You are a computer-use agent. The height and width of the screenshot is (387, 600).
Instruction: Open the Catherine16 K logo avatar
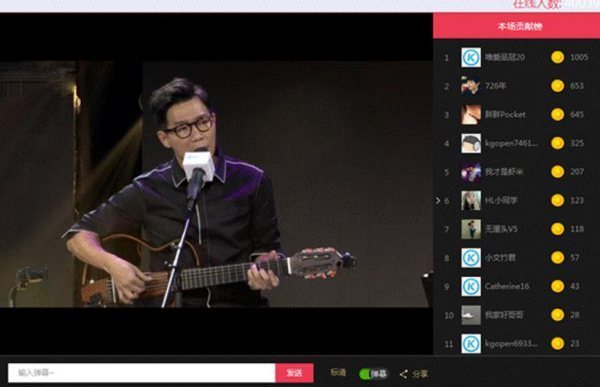(x=471, y=286)
